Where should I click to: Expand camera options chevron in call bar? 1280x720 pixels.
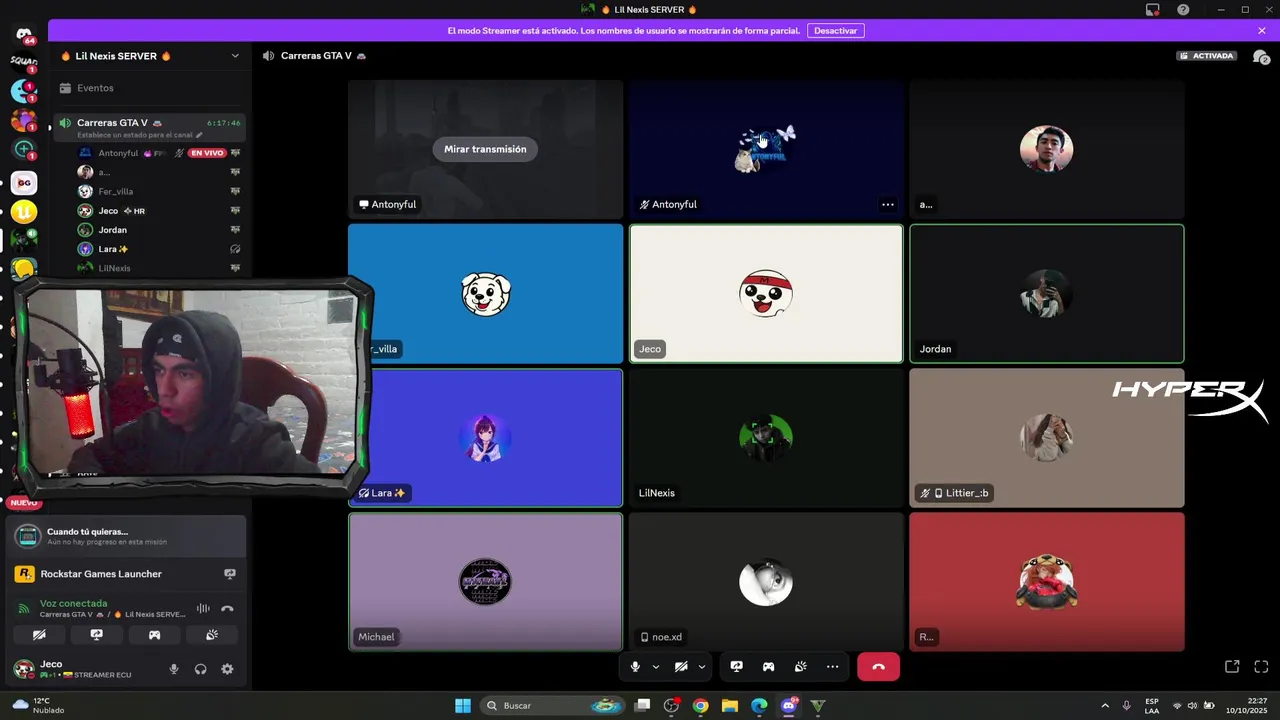click(x=702, y=667)
